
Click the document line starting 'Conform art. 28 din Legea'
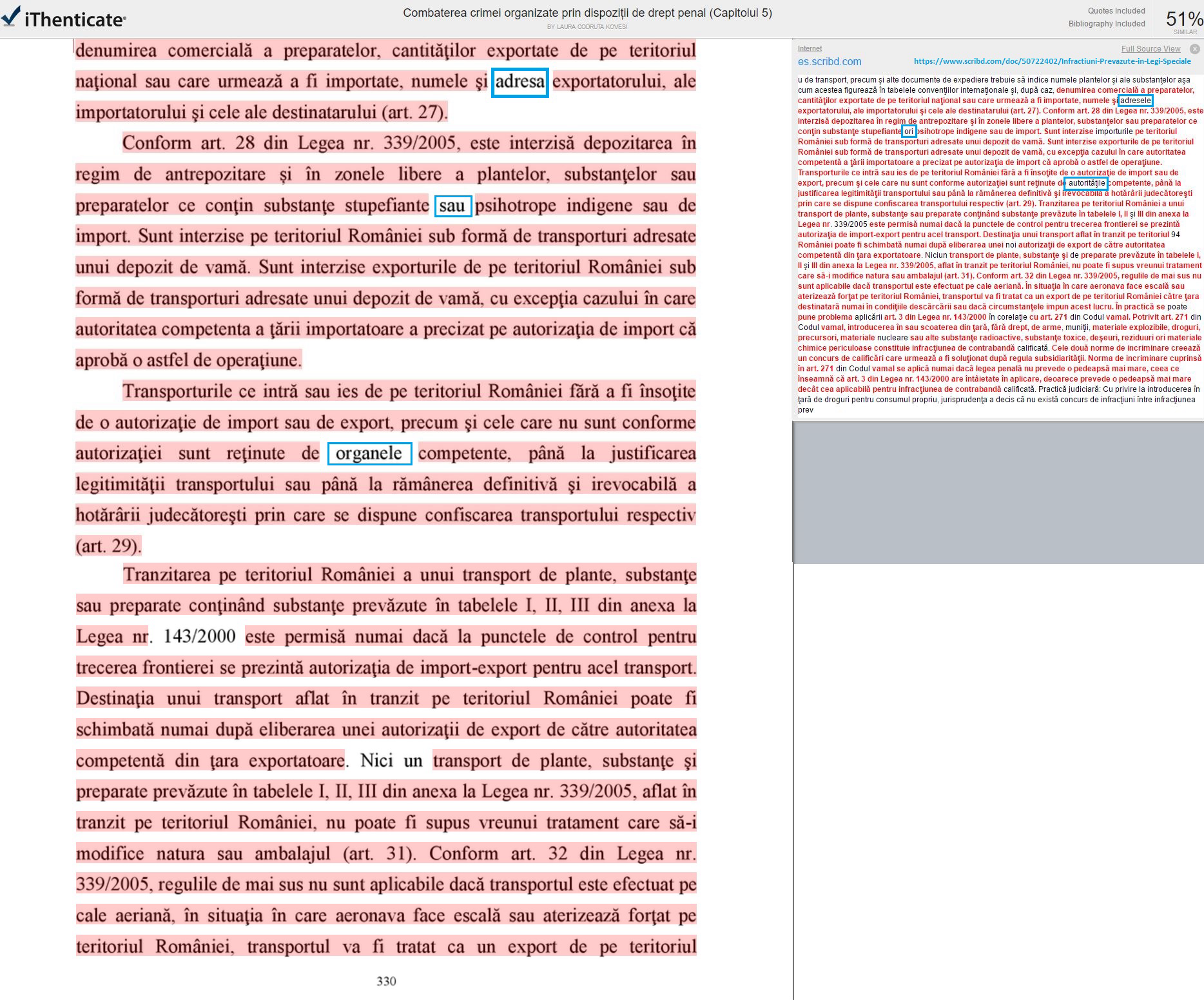pos(409,142)
